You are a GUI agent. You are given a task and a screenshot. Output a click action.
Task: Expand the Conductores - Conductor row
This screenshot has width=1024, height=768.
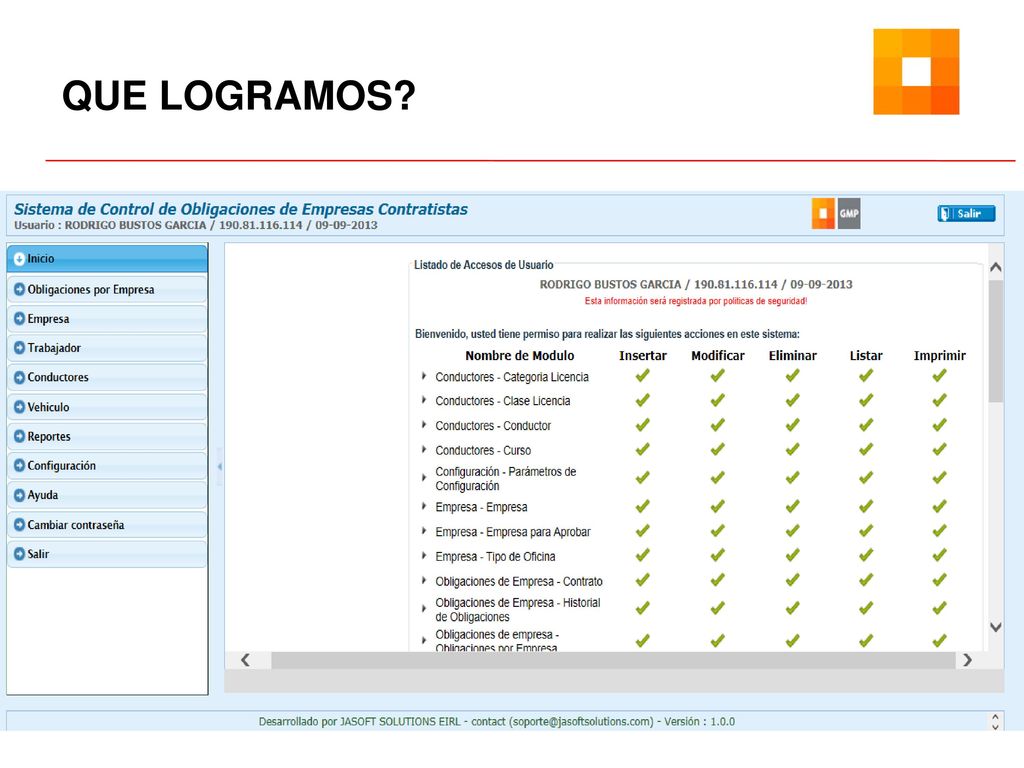coord(424,425)
